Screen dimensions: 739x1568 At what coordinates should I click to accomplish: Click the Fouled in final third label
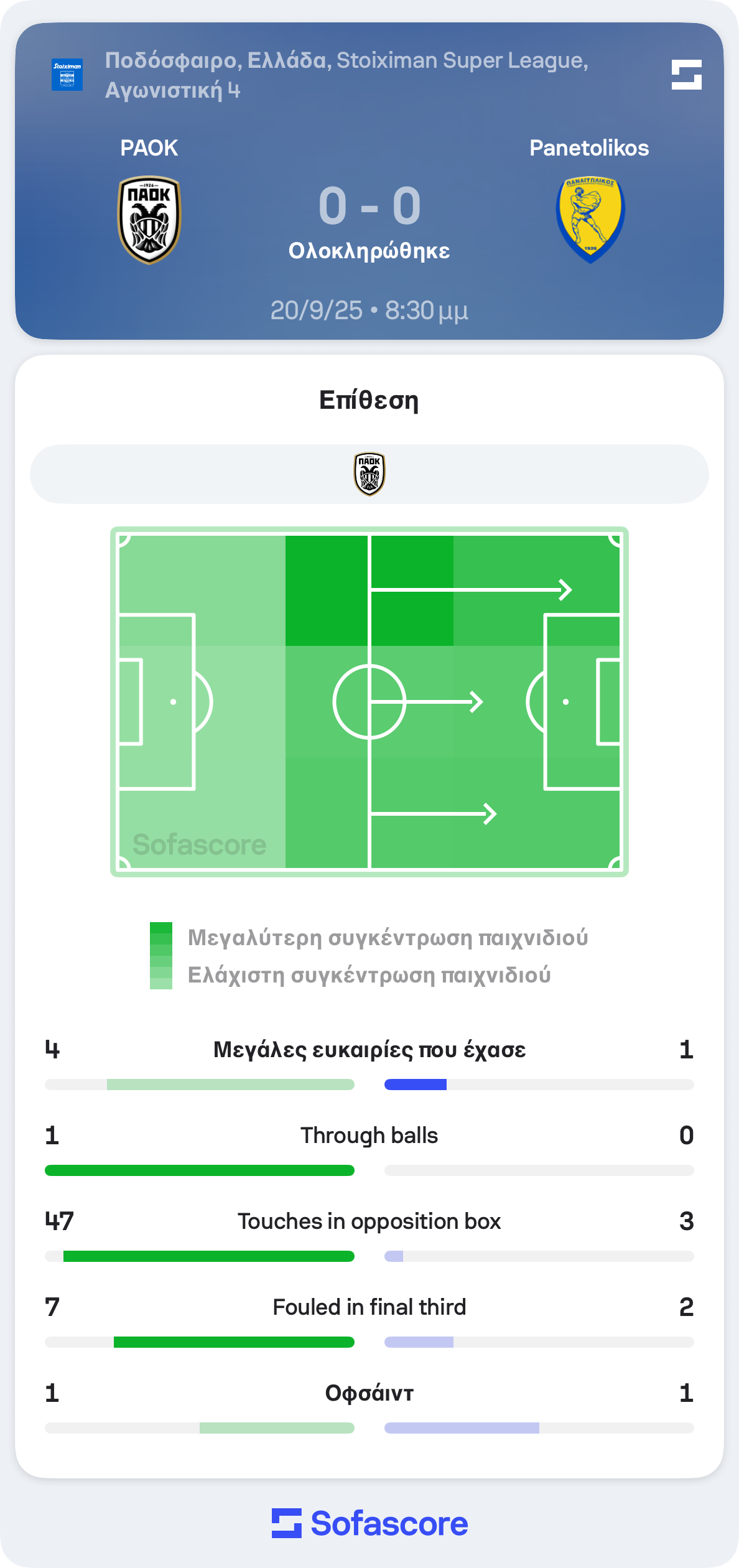(369, 1307)
